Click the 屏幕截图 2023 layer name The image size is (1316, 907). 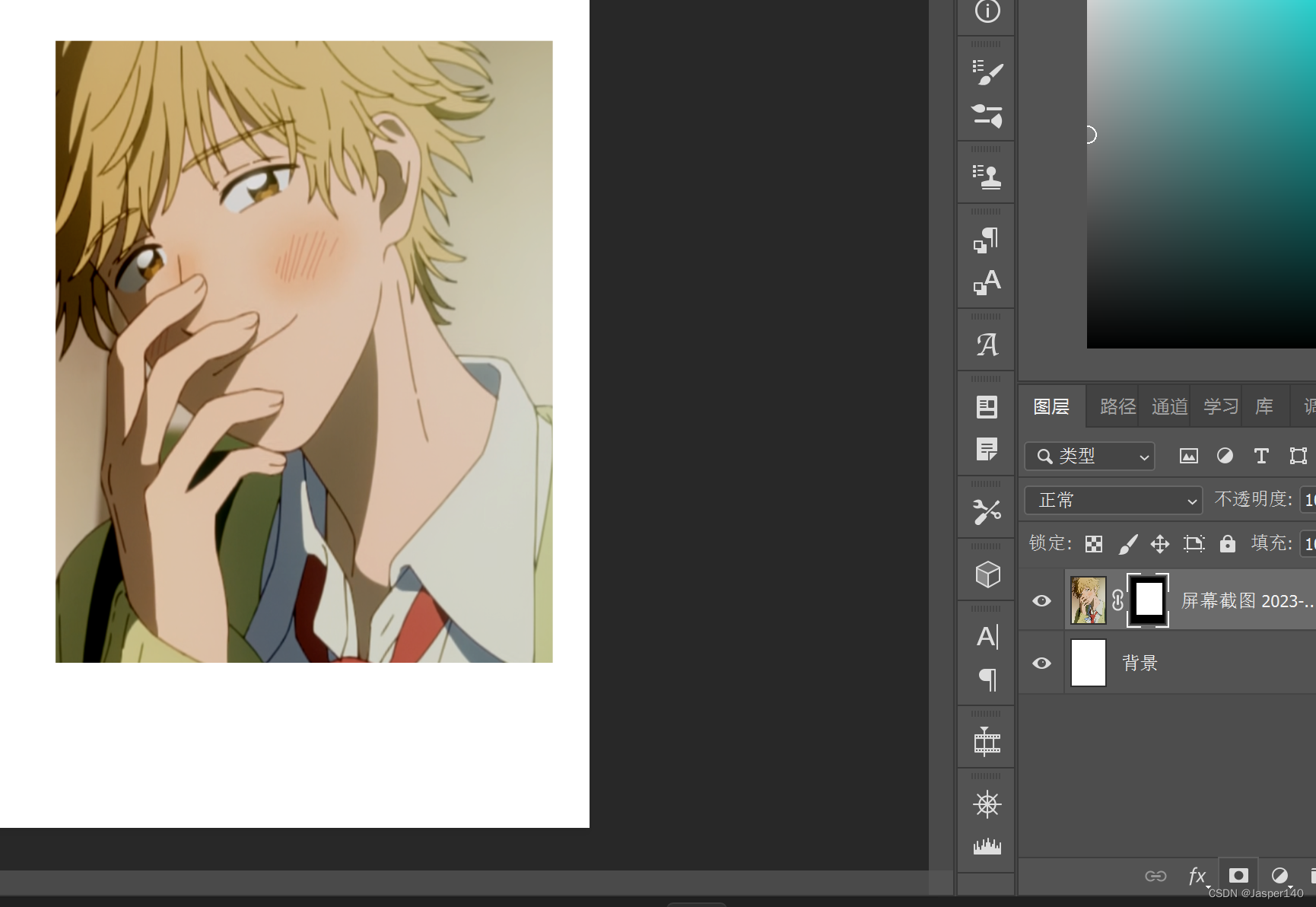pyautogui.click(x=1247, y=600)
